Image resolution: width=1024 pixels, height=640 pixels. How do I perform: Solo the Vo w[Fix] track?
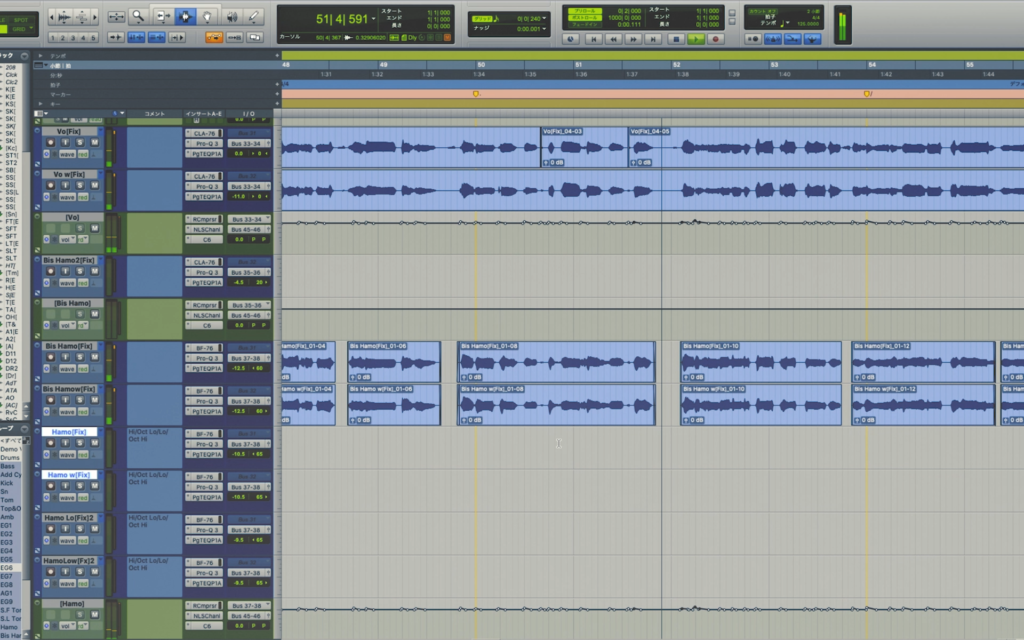(79, 186)
